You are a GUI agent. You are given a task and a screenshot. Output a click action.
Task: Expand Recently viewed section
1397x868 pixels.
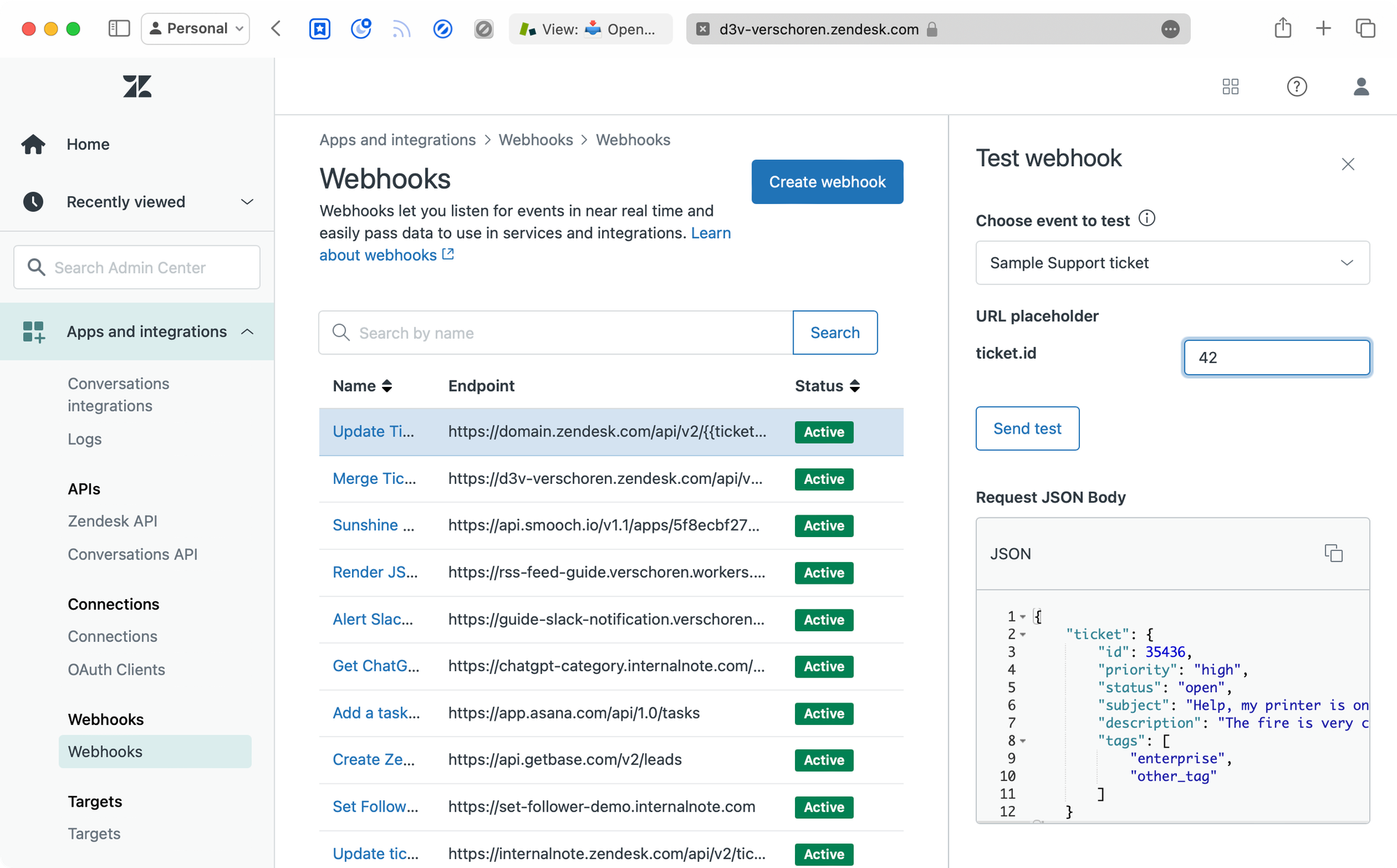247,202
